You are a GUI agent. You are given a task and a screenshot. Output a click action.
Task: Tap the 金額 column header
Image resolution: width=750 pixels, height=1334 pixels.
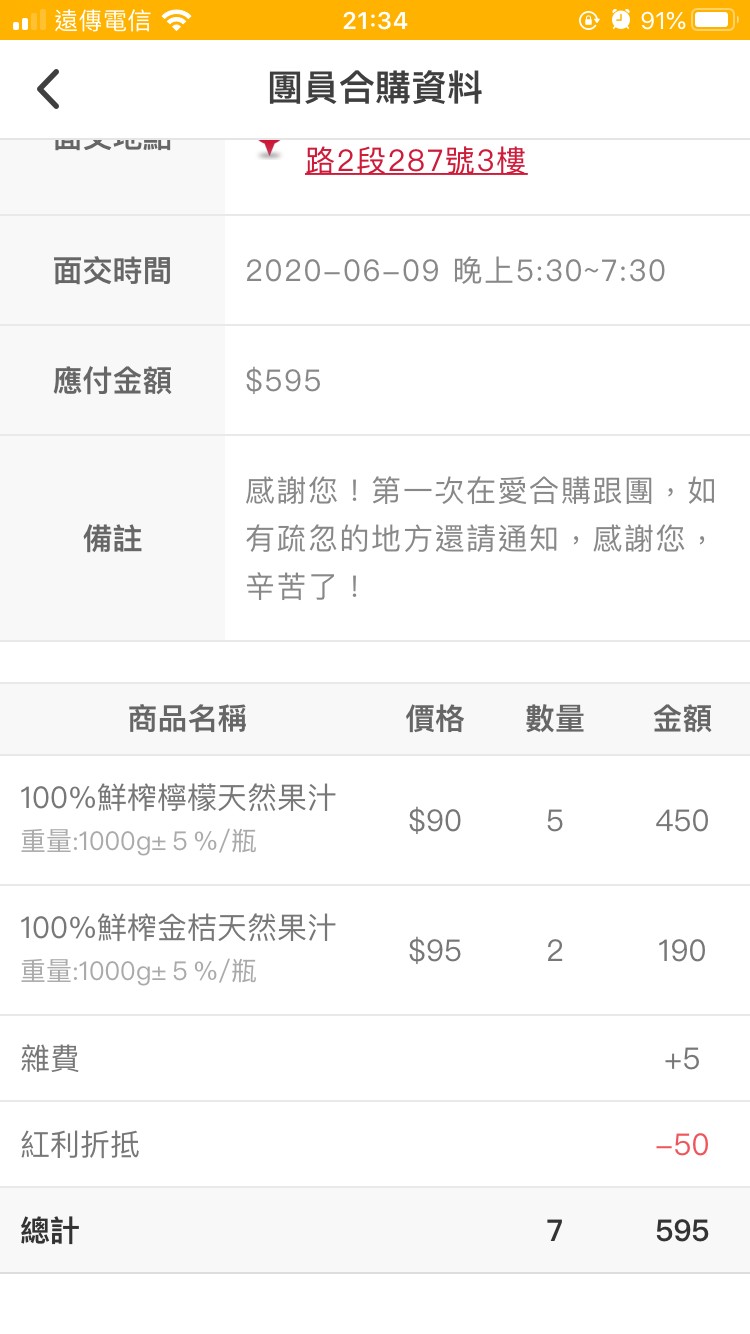click(682, 719)
